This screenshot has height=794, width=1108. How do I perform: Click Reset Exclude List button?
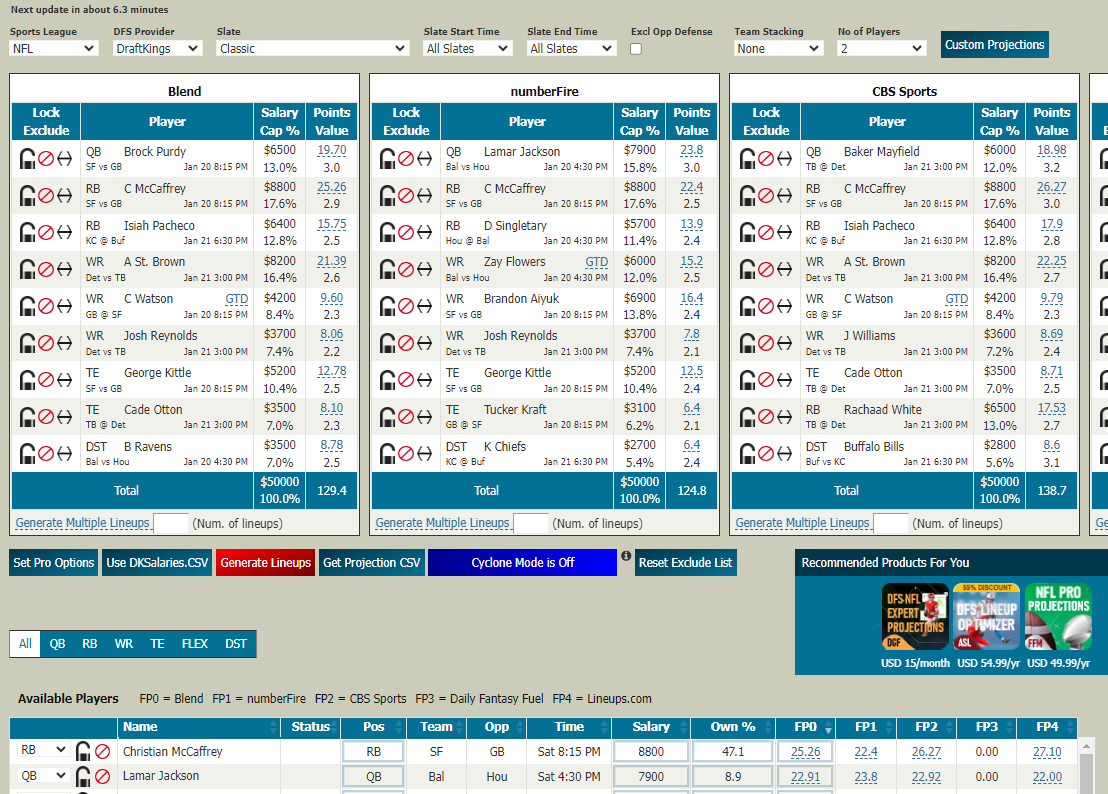point(685,562)
